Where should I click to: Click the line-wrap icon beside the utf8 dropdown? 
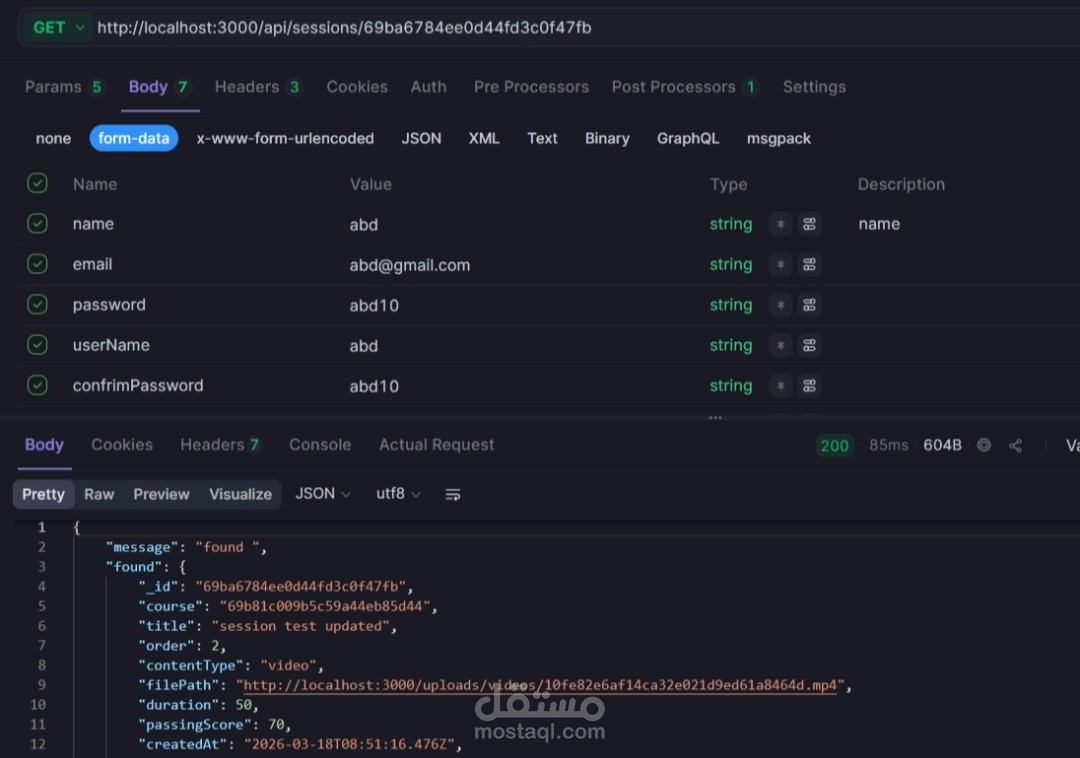(x=452, y=493)
